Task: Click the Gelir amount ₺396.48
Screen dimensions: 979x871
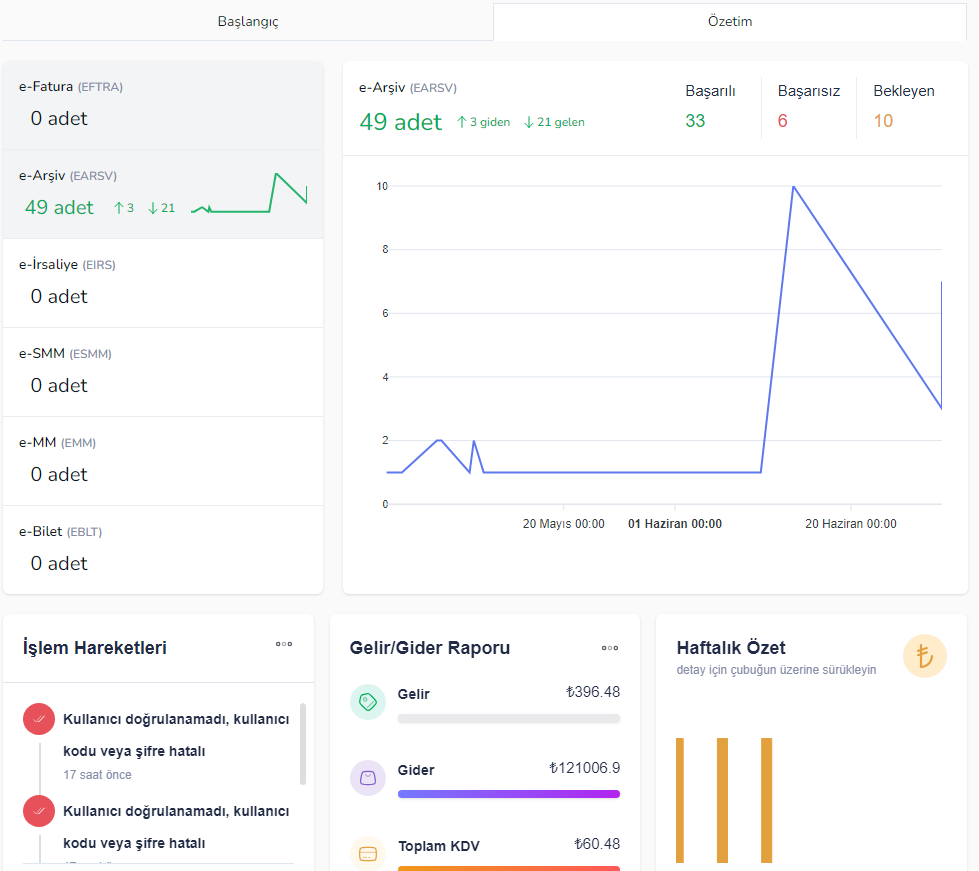Action: point(593,692)
